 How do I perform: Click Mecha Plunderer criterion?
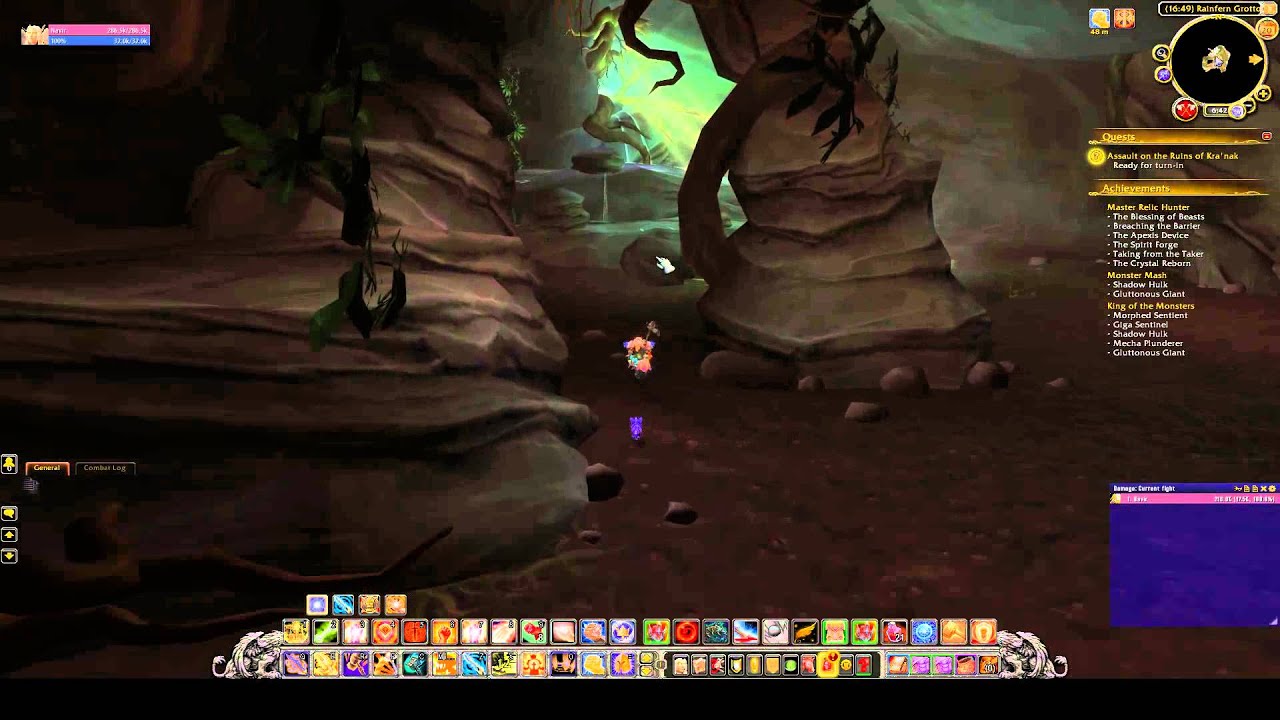(x=1147, y=344)
